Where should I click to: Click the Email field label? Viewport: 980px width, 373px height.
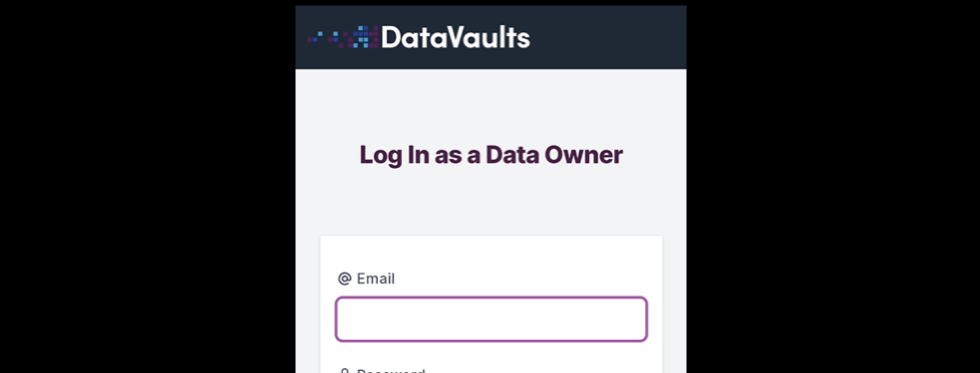point(376,279)
